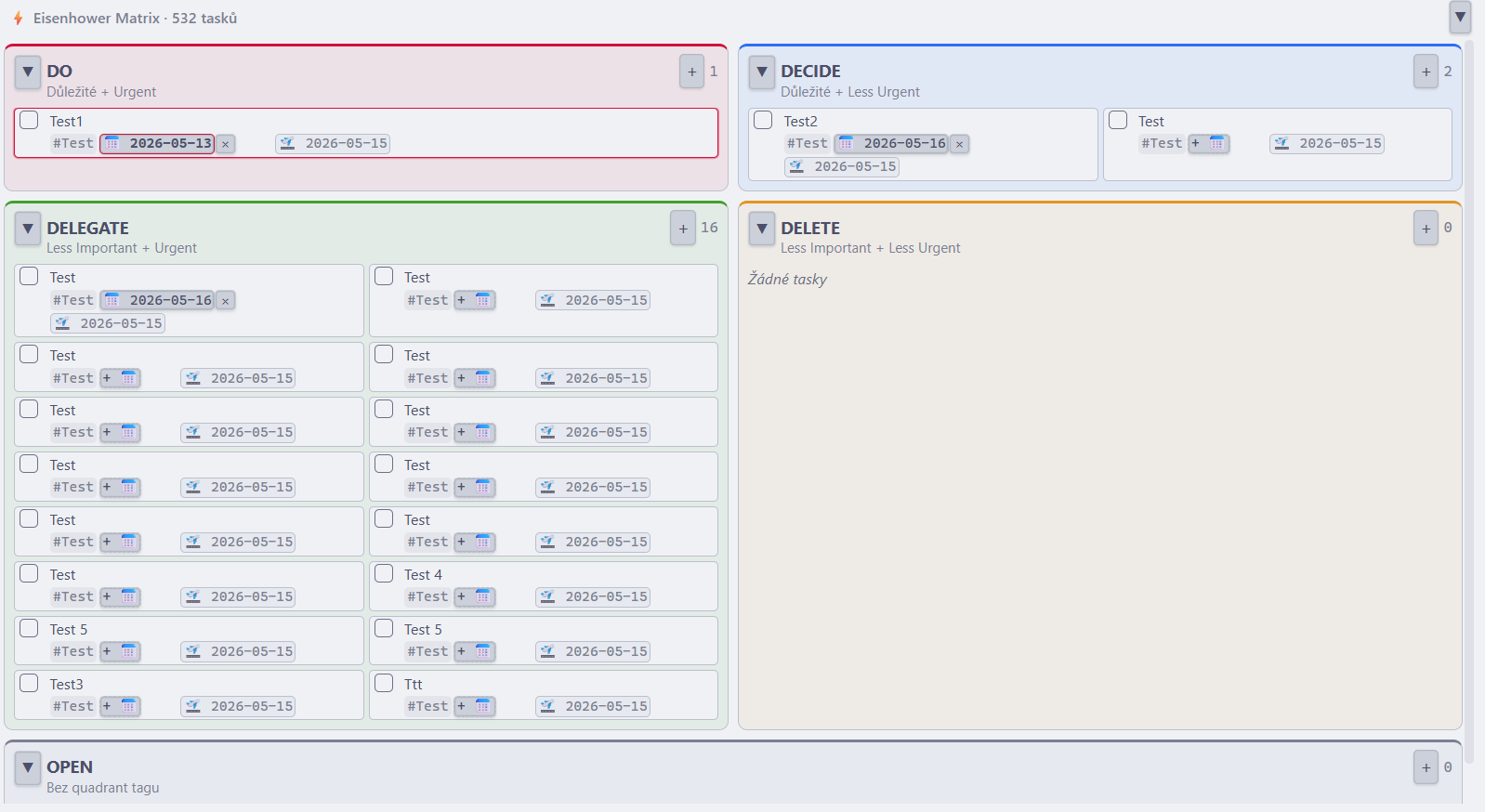Open the Eisenhower Matrix top-right dropdown

[x=1460, y=17]
